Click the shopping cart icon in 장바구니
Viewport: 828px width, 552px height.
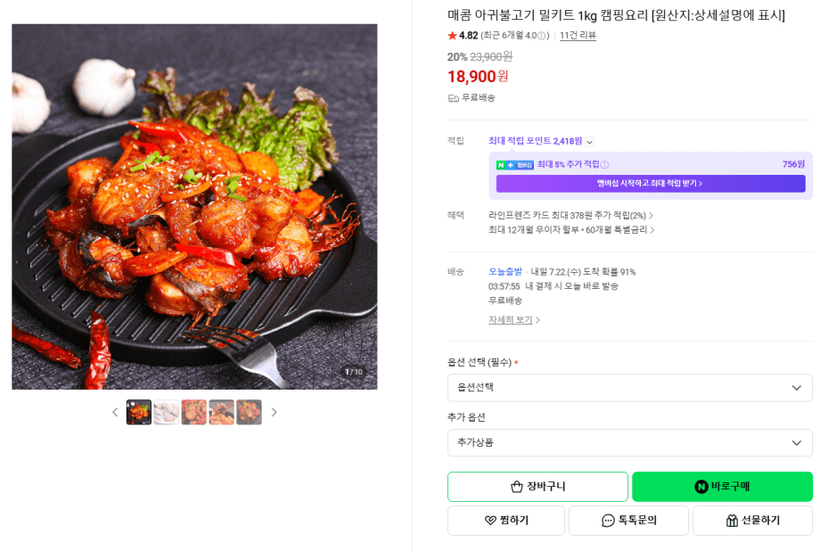tap(516, 486)
